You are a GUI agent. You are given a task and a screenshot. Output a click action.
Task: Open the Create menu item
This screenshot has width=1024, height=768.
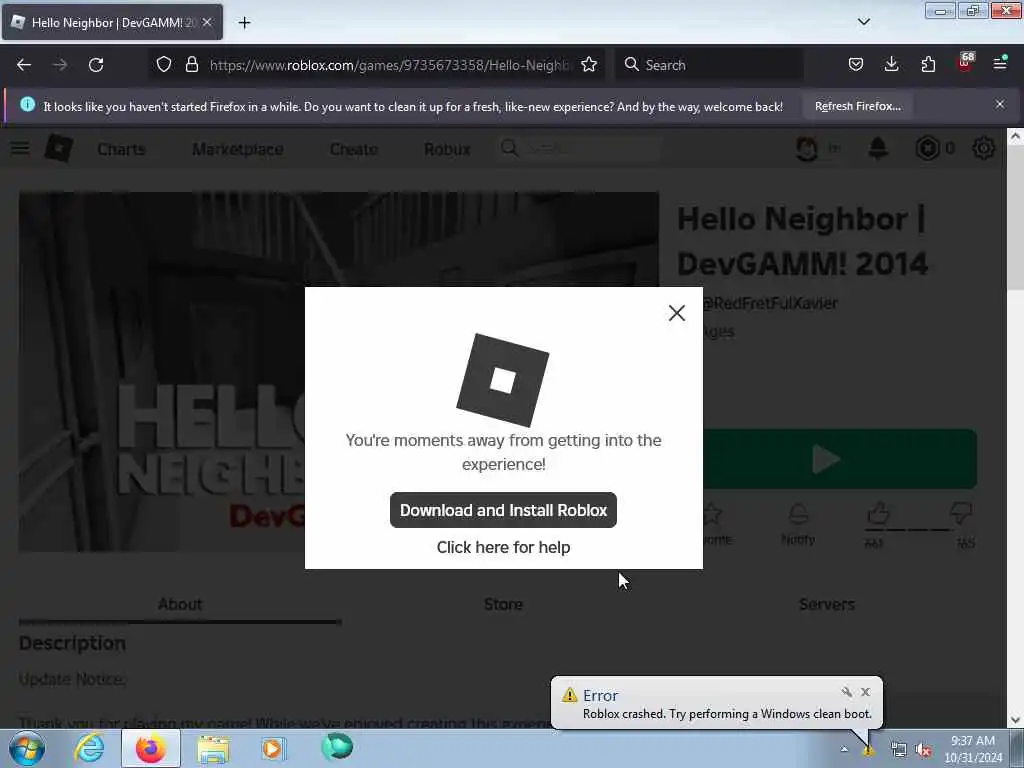353,150
